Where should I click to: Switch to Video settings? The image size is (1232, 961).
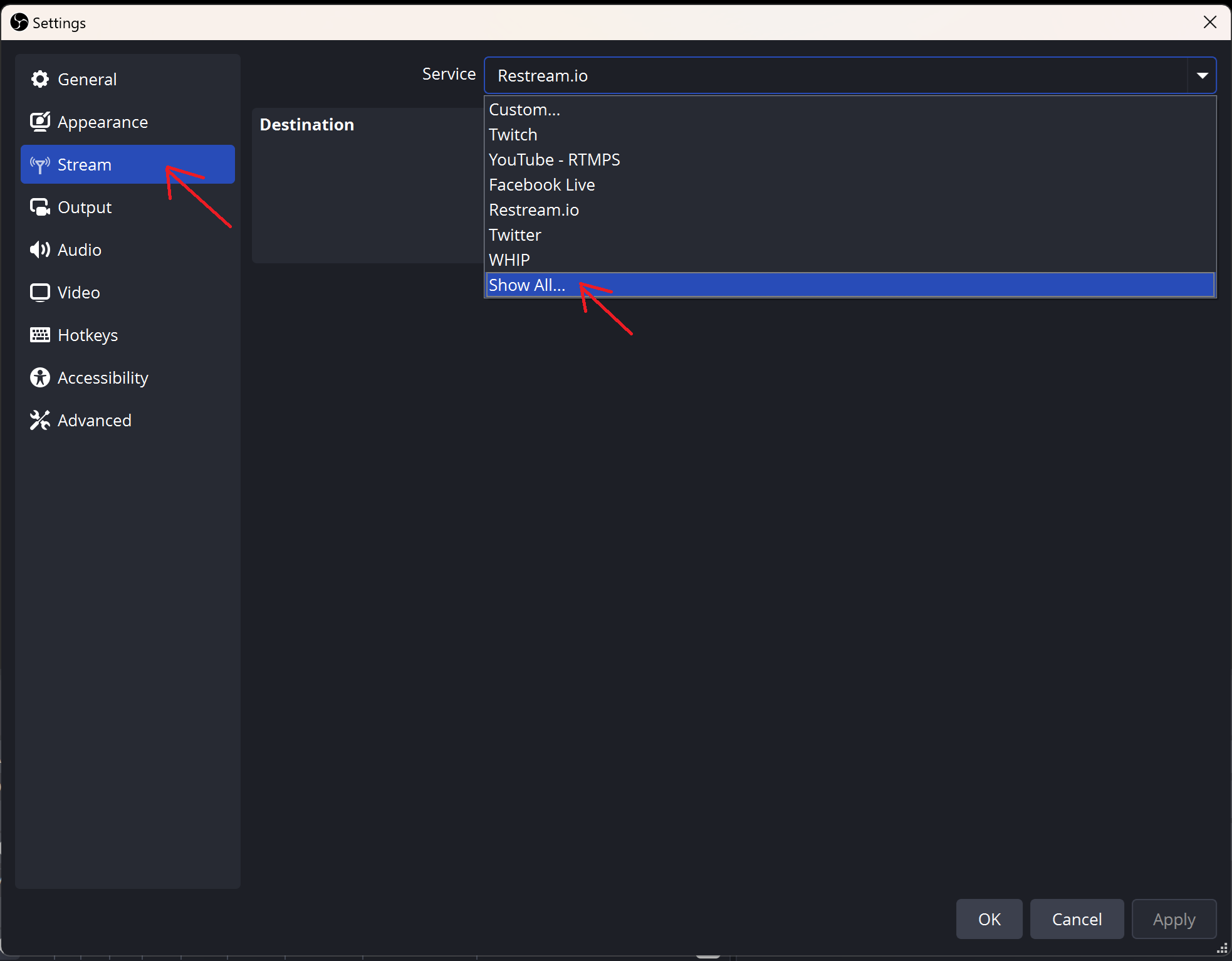[x=128, y=292]
